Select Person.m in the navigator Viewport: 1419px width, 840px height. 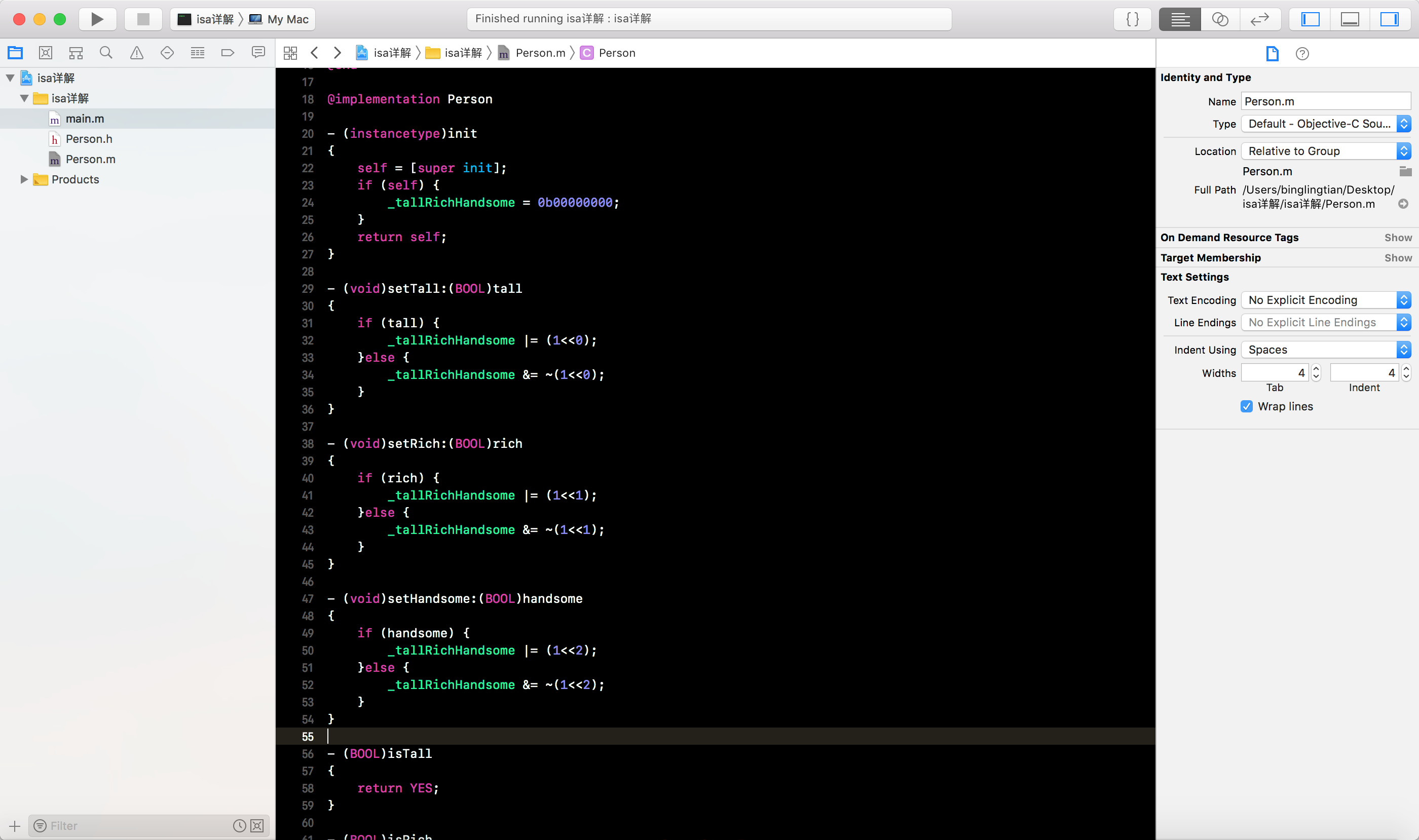point(138,160)
